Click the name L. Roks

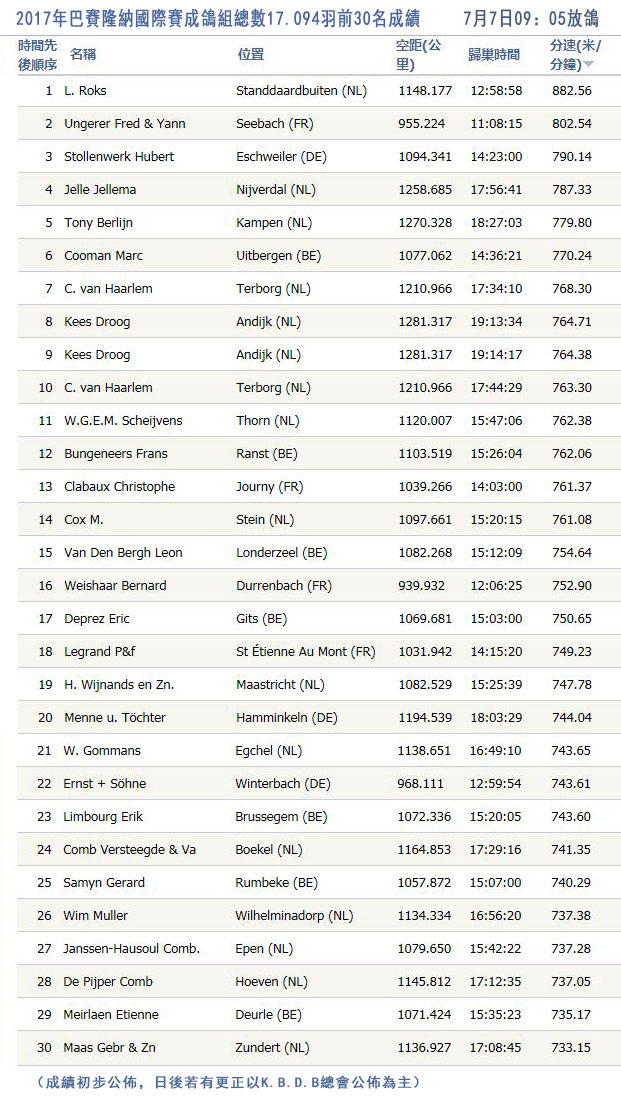[85, 90]
